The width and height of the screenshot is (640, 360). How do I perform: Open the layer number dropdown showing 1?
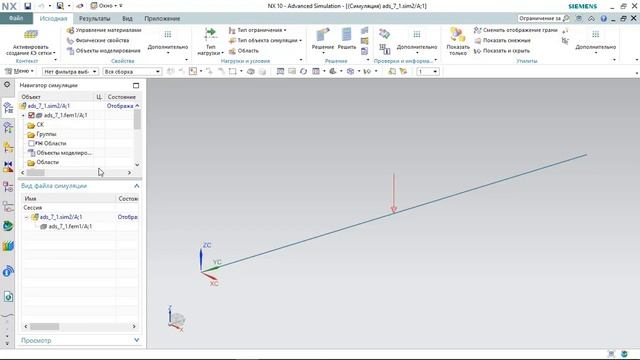[428, 71]
